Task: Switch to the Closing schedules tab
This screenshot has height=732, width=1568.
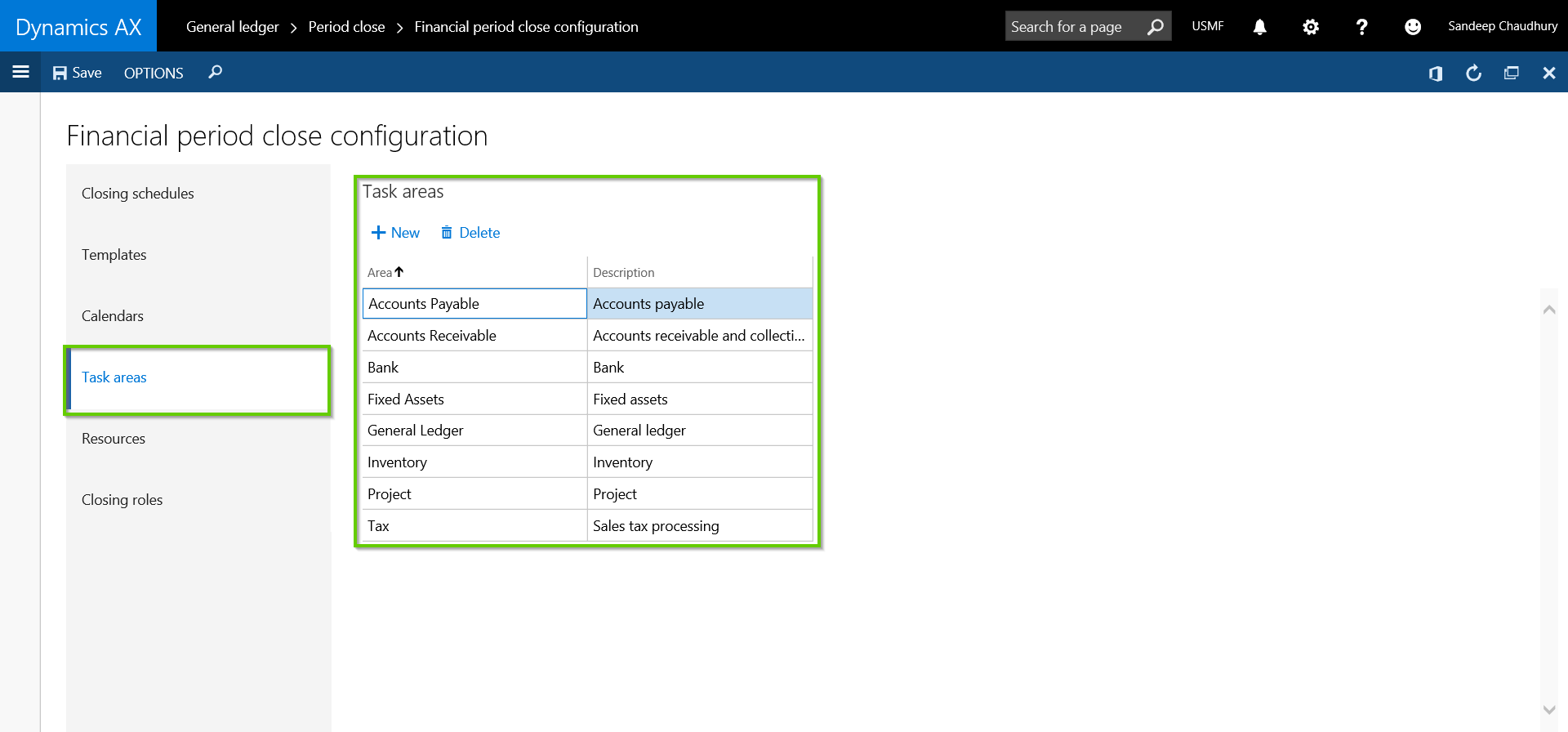Action: coord(138,194)
